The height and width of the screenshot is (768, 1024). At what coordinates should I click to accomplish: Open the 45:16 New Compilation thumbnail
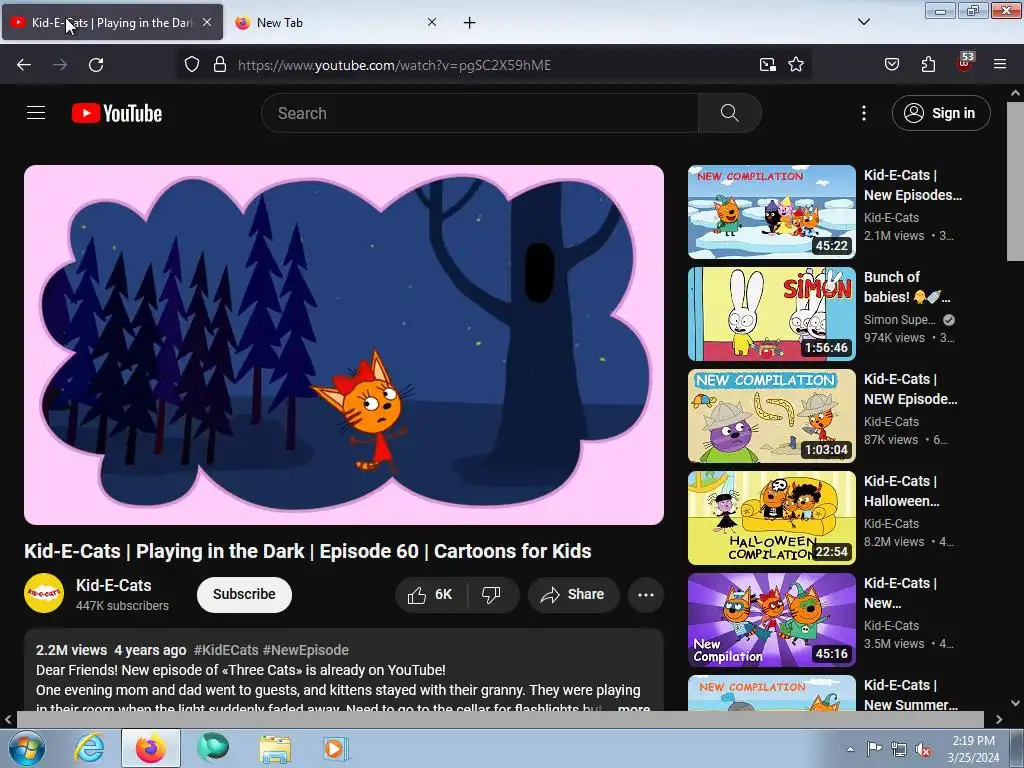(772, 620)
